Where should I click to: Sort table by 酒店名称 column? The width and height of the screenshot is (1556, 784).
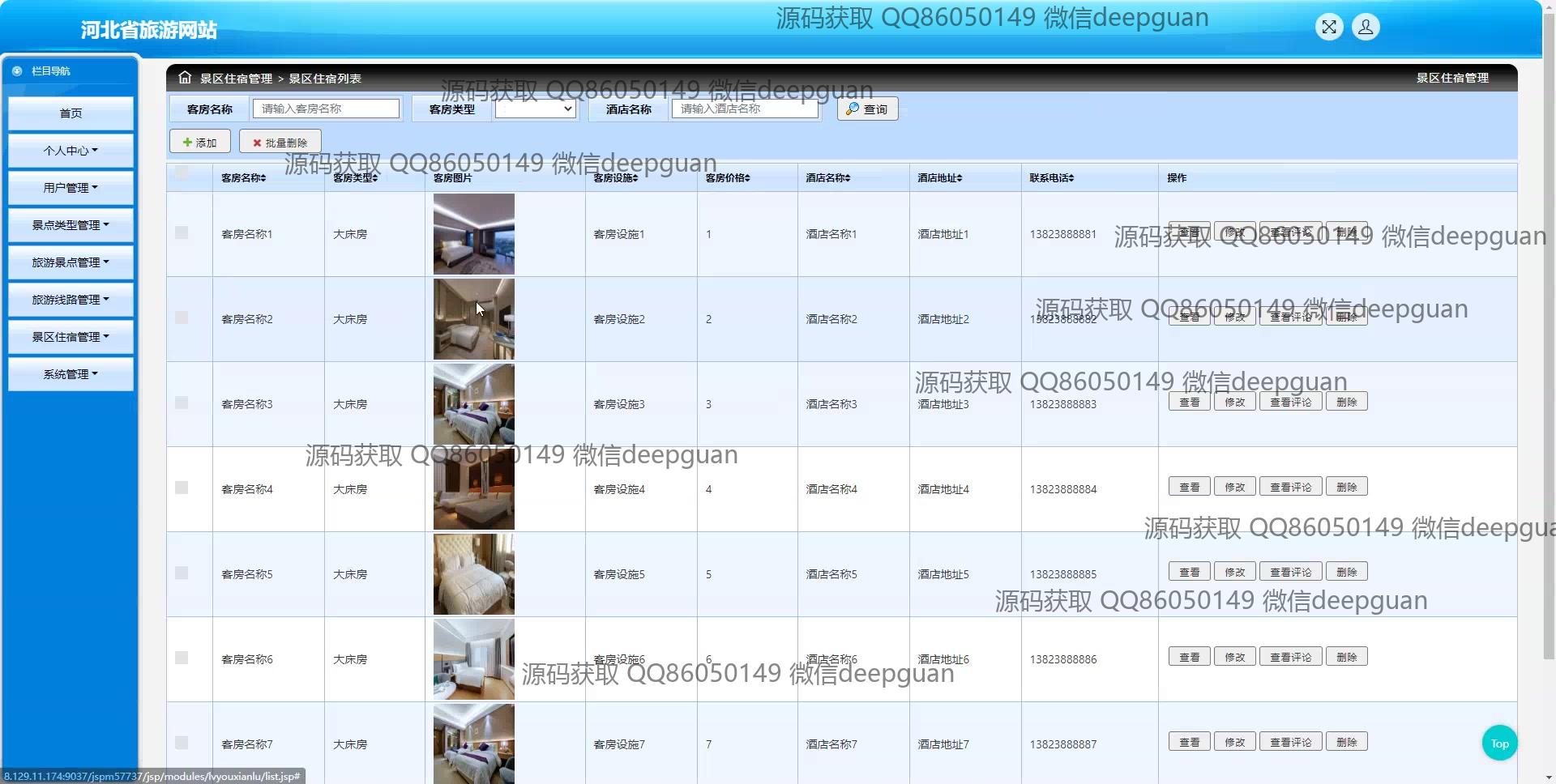[x=827, y=178]
